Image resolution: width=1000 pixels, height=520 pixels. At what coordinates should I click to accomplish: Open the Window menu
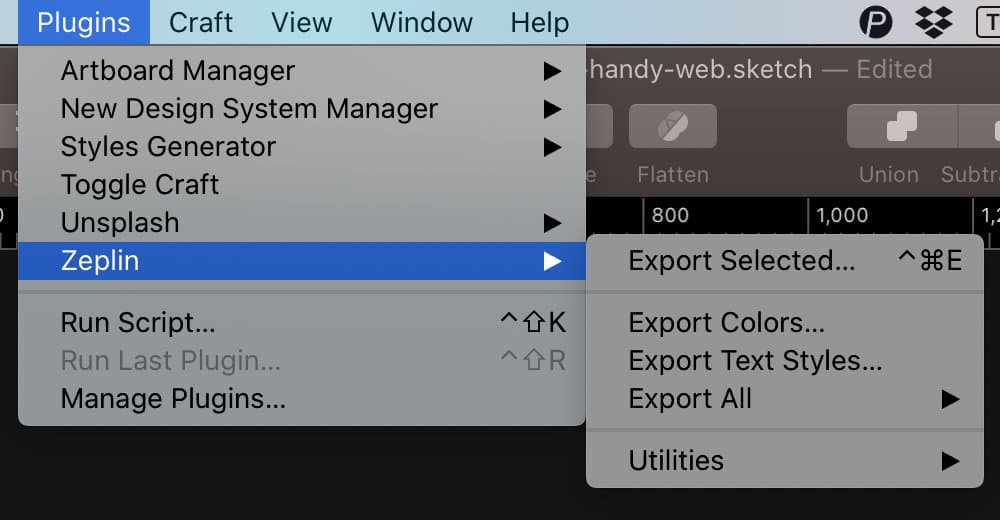click(x=422, y=22)
